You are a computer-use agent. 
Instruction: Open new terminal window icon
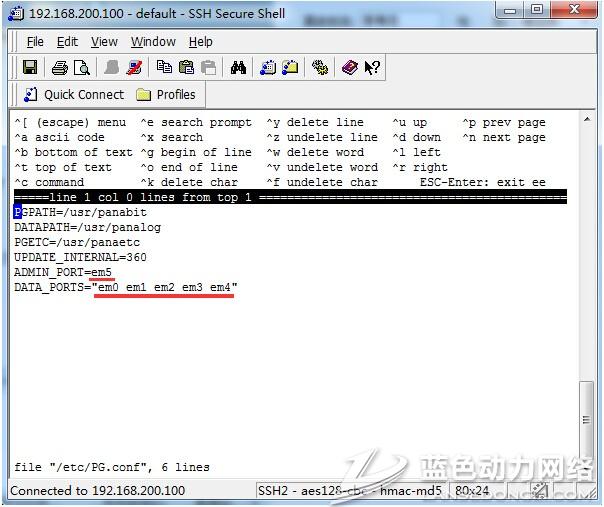pos(268,68)
